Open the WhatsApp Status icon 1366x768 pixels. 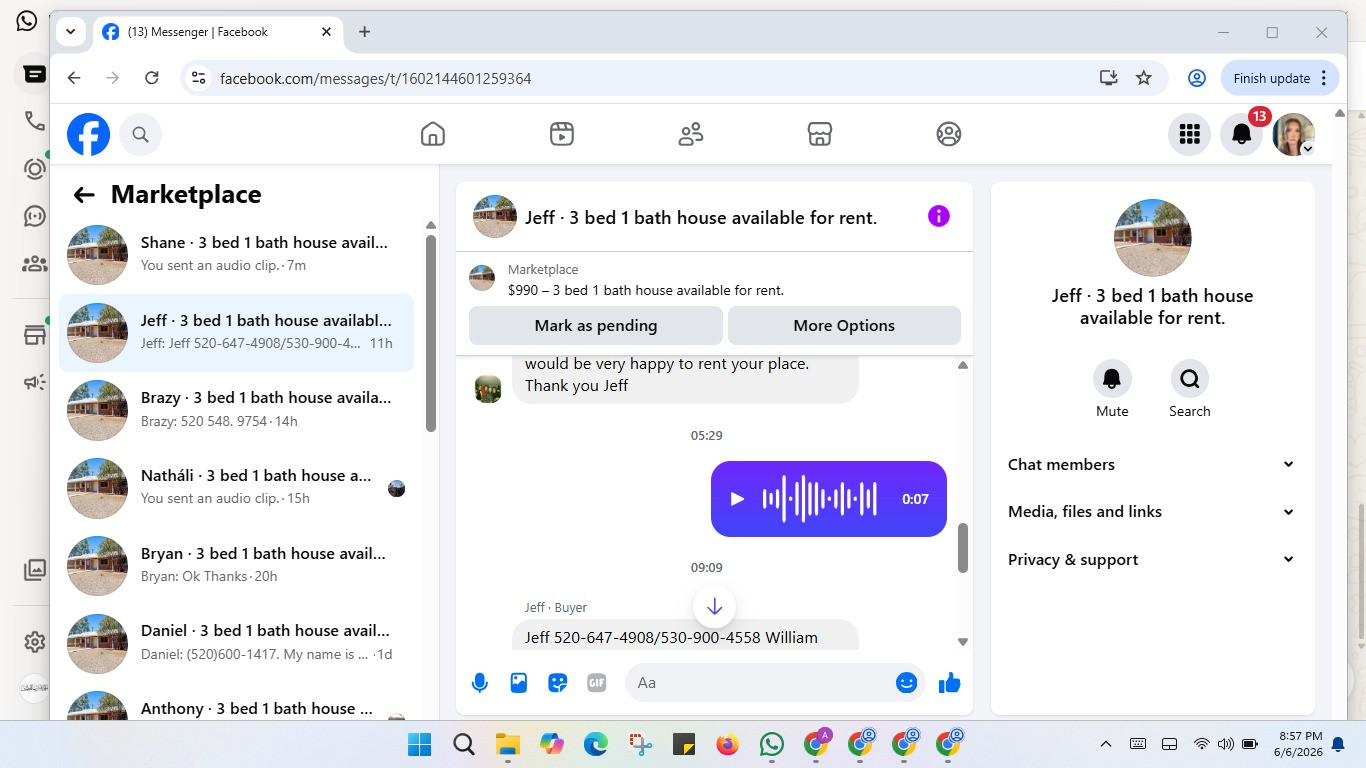[x=34, y=169]
